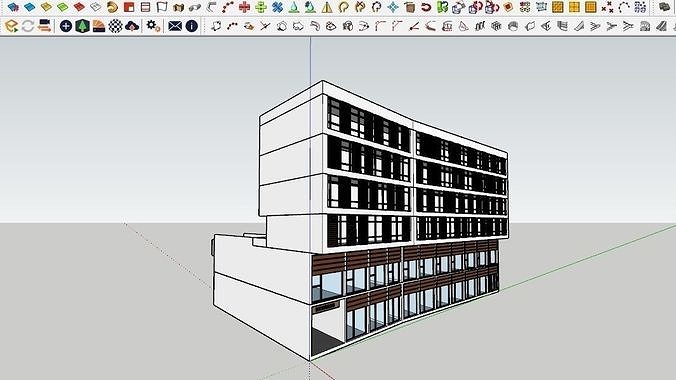676x380 pixels.
Task: Click the checkered sphere icon
Action: point(115,26)
